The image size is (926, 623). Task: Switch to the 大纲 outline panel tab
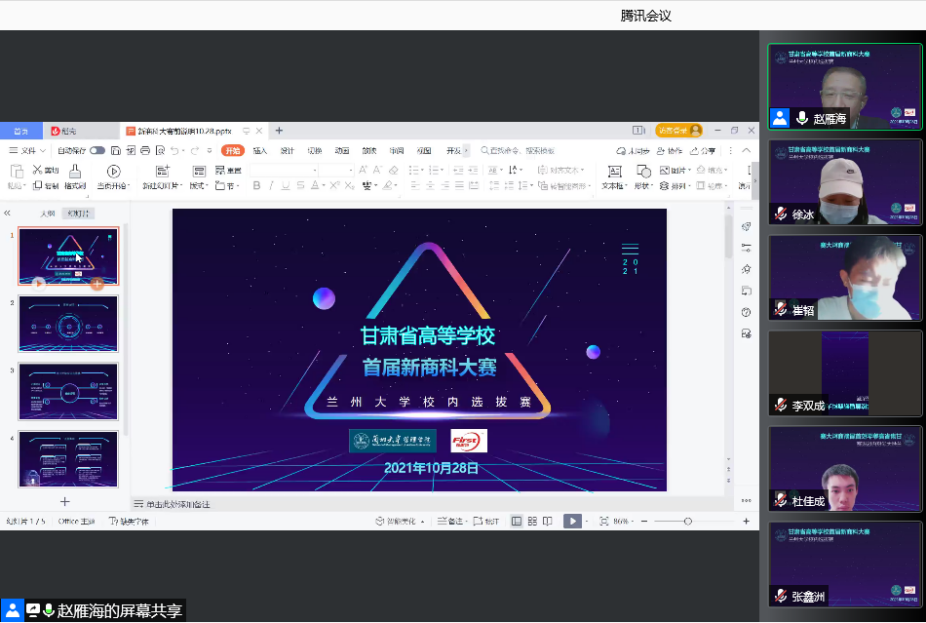click(47, 213)
